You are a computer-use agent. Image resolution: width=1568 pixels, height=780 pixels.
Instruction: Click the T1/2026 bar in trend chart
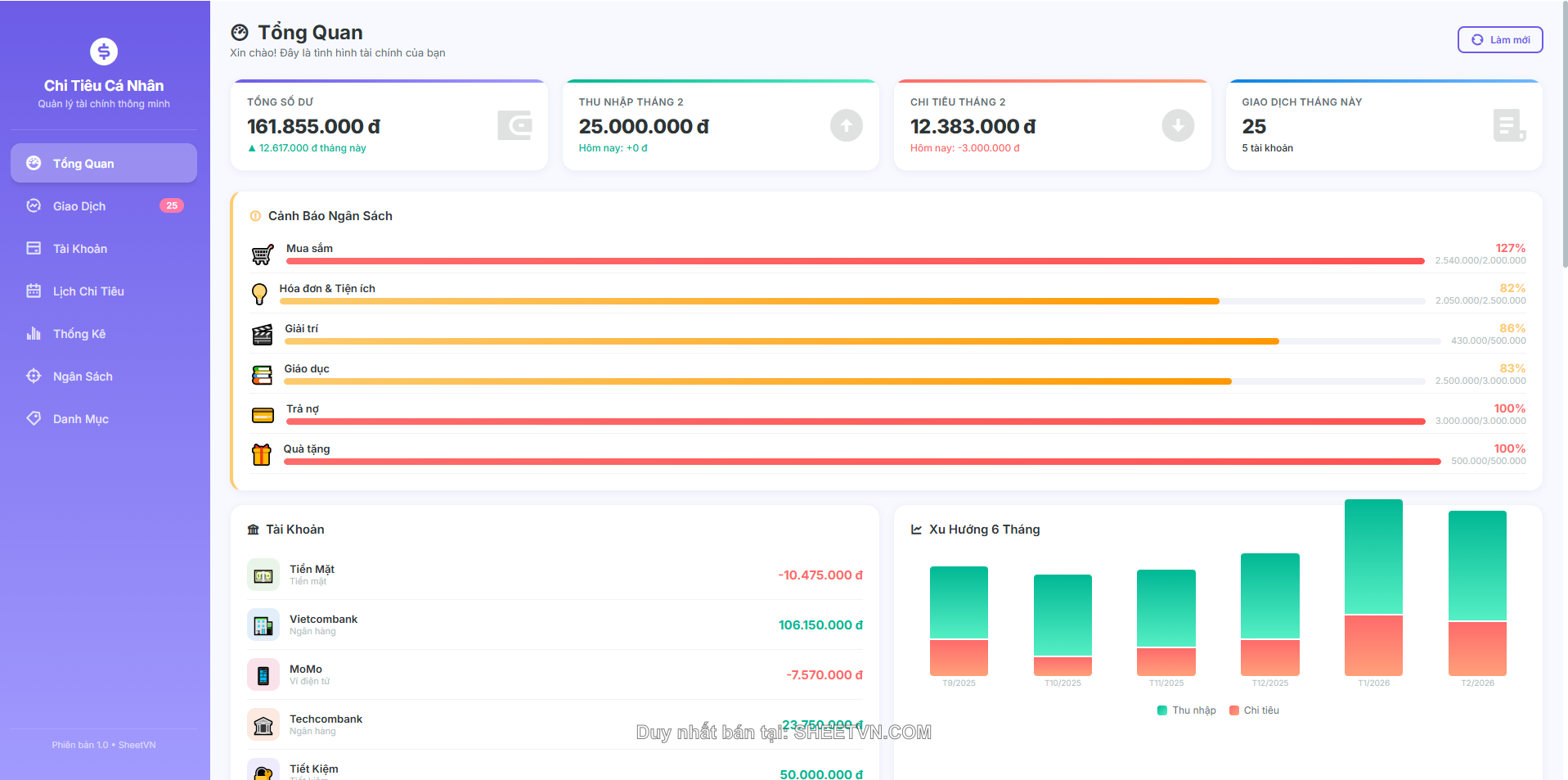pos(1373,588)
